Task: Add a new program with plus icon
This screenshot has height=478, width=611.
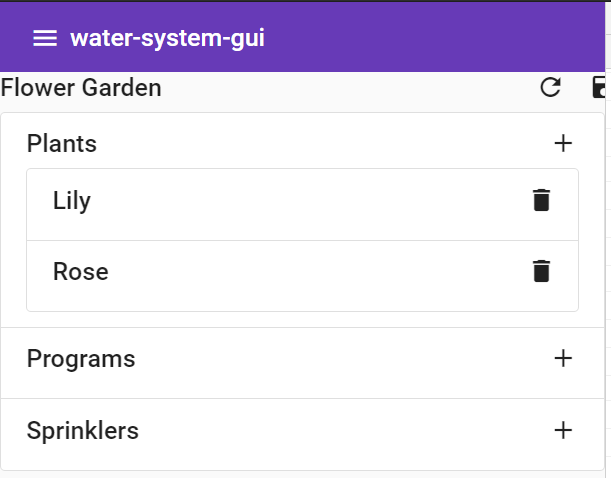Action: (x=563, y=358)
